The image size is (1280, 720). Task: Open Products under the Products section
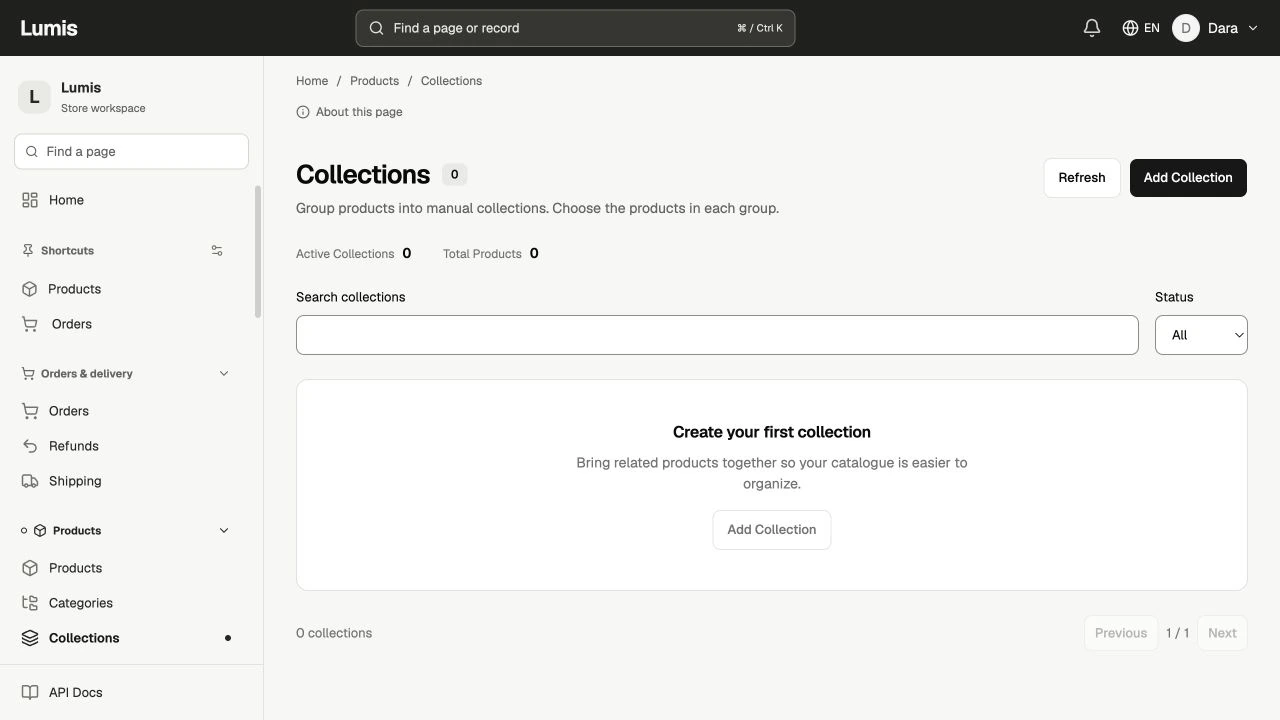[131, 568]
